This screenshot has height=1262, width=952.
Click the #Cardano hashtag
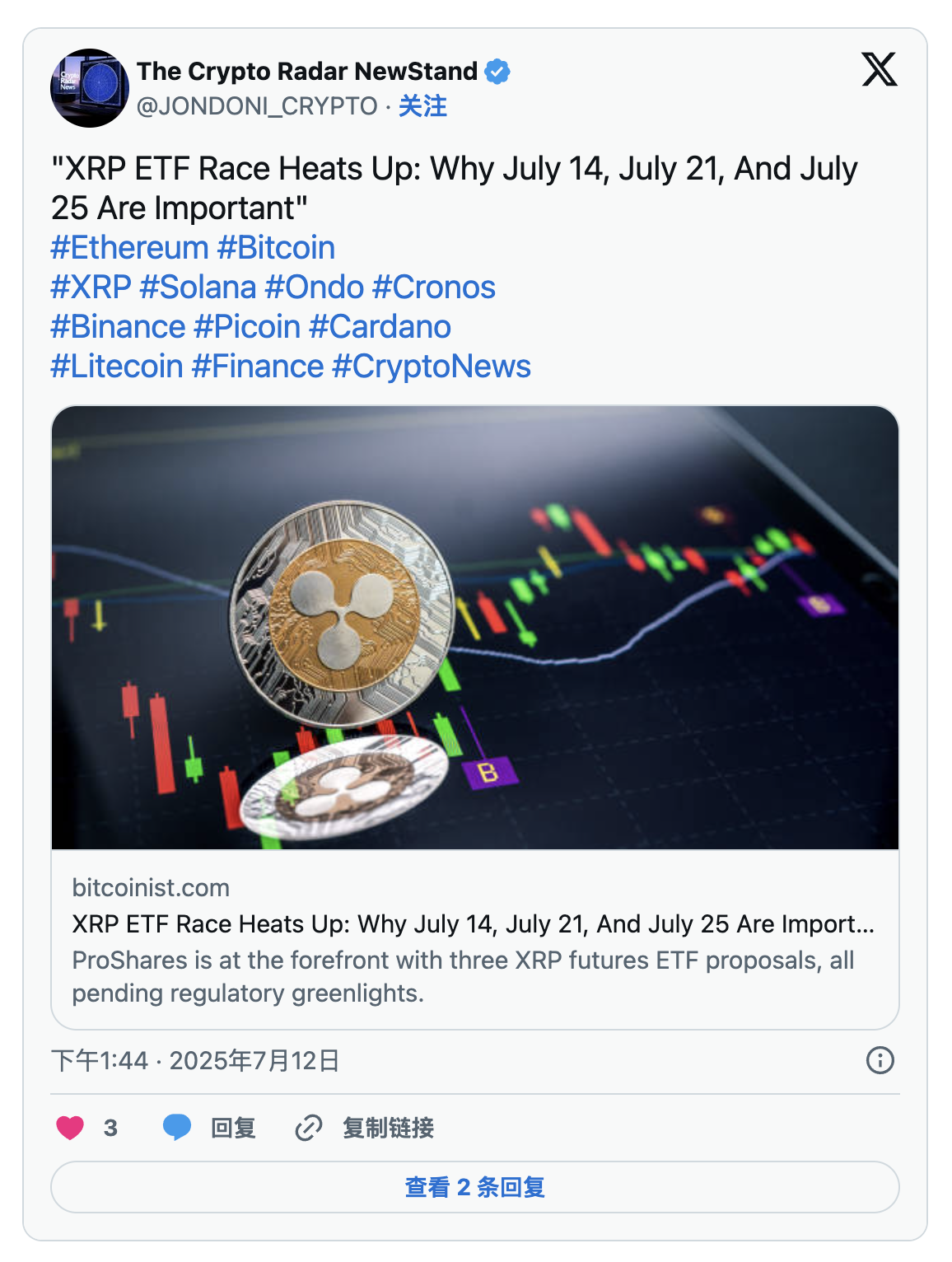tap(380, 327)
